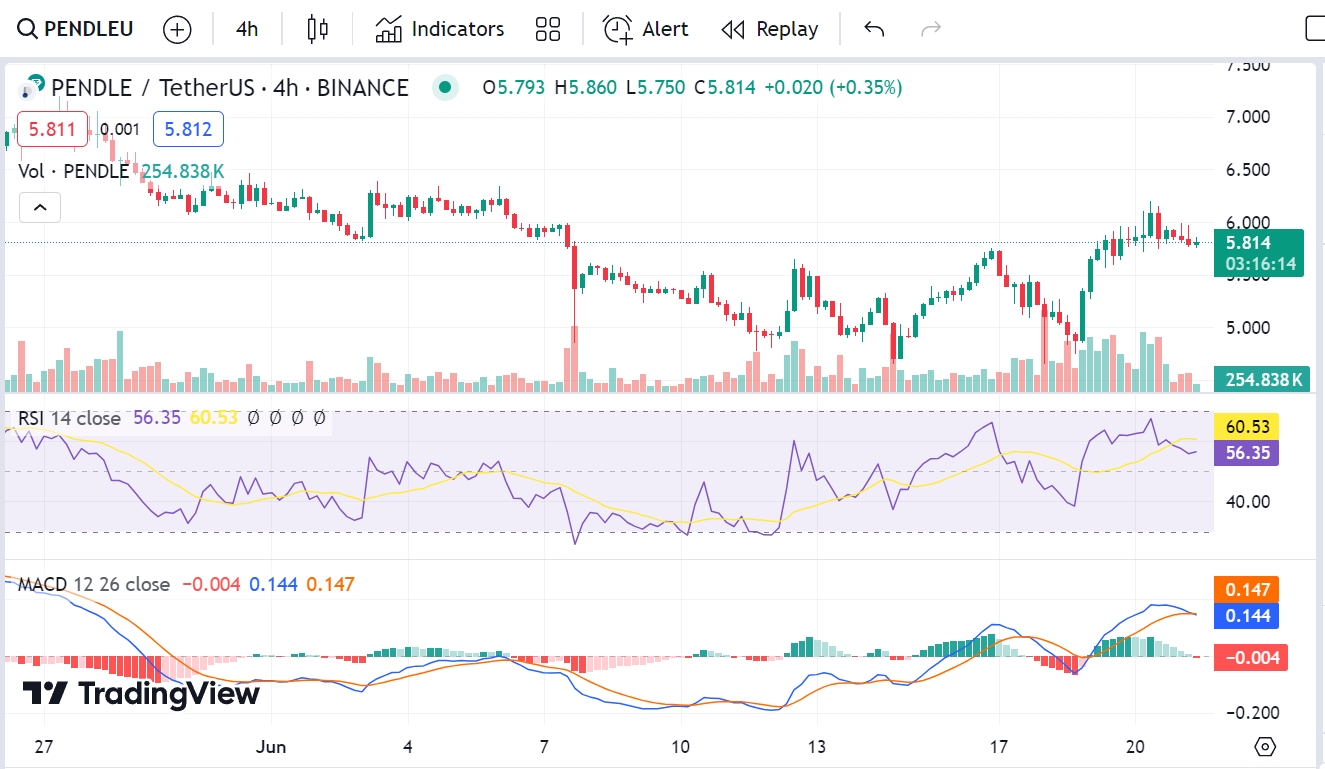Click the 5.000 price scale label

pos(1248,327)
